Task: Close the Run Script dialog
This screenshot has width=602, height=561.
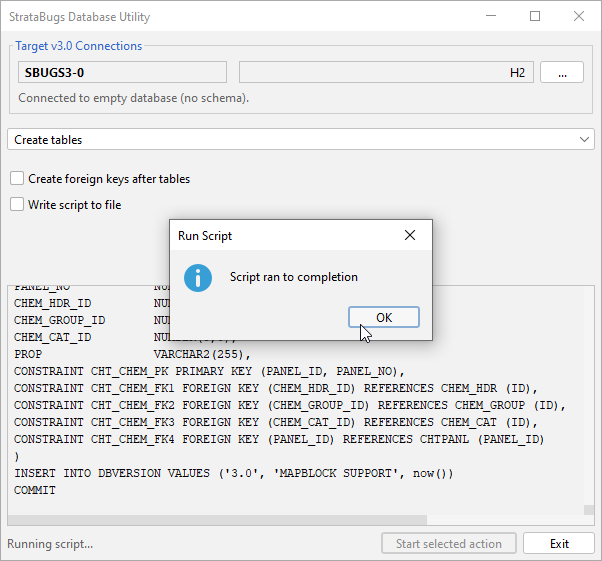Action: (x=410, y=235)
